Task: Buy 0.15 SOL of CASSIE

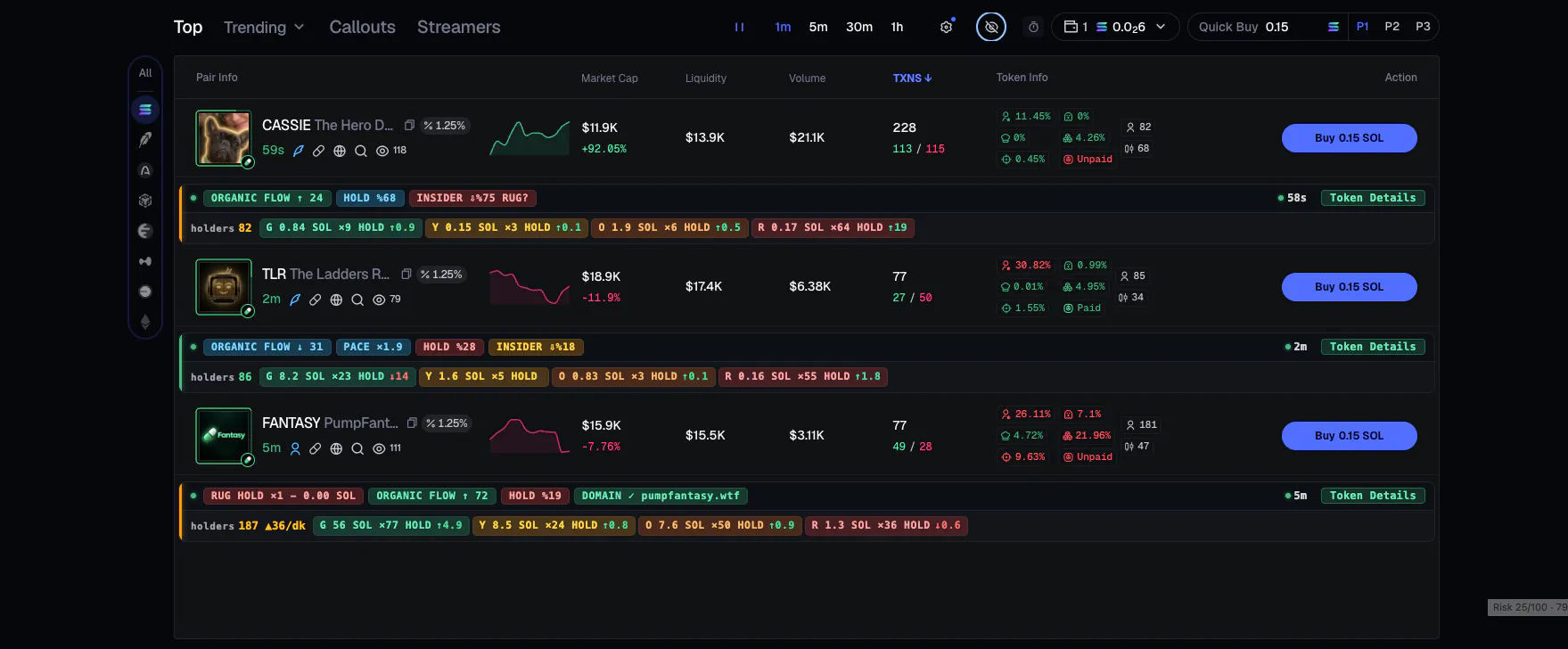Action: point(1349,138)
